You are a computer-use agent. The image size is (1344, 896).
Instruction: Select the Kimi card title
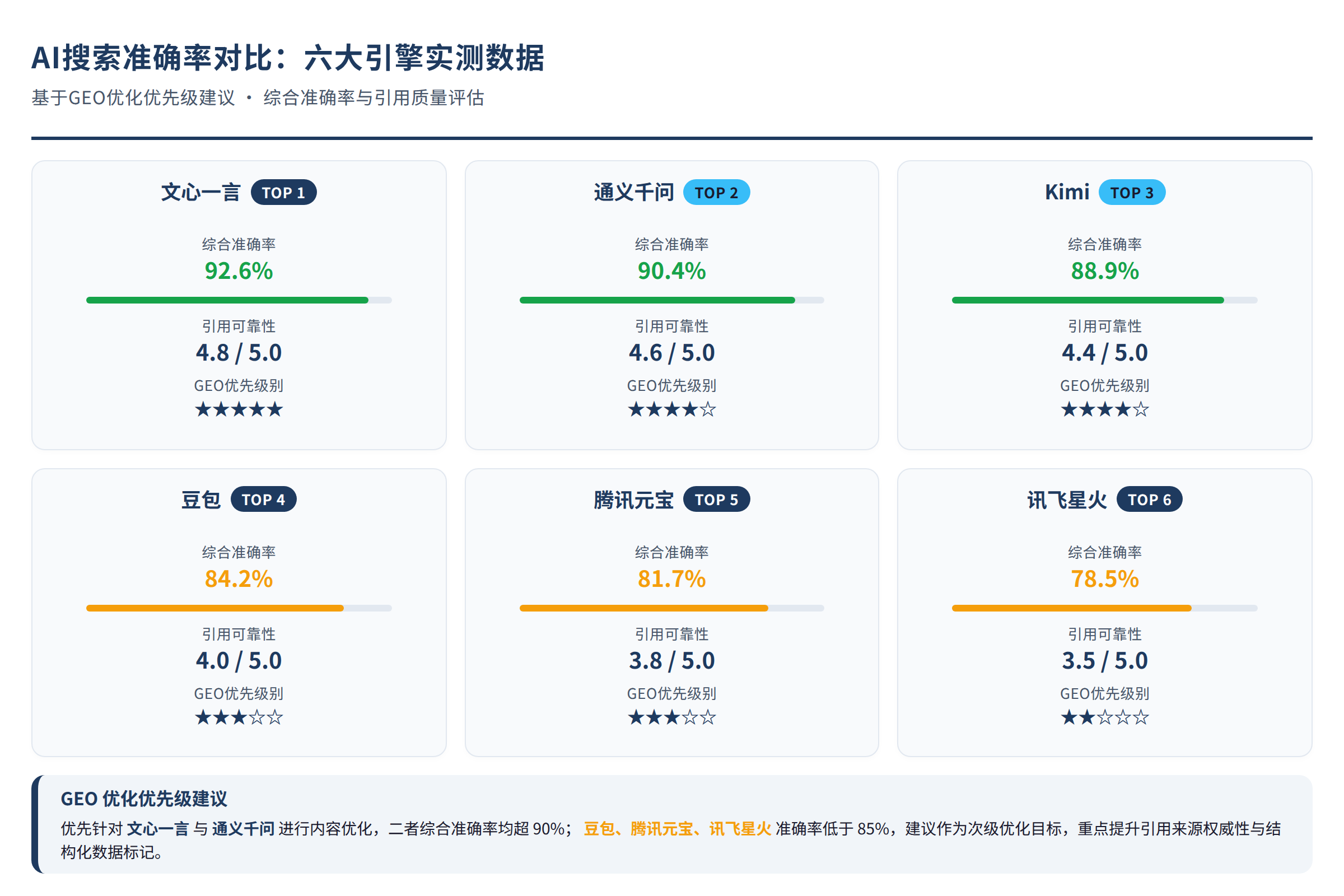coord(1067,193)
